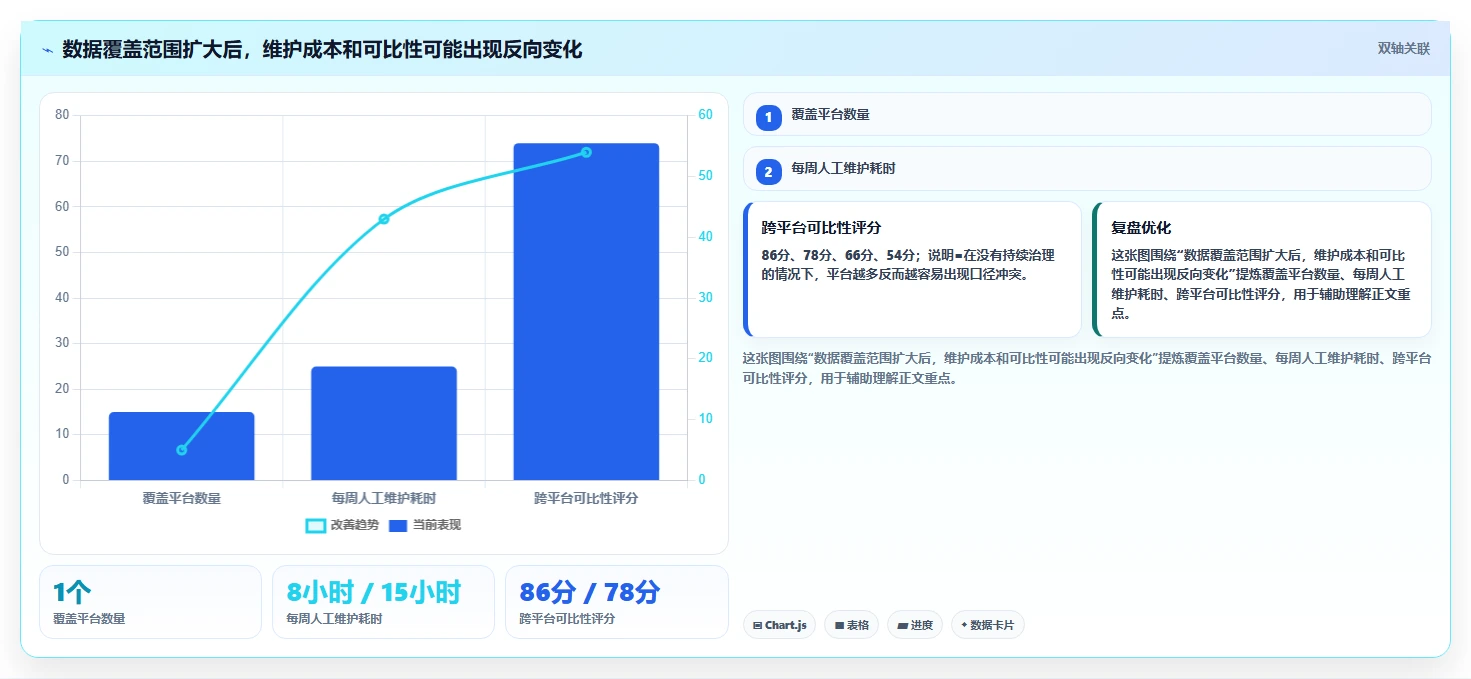The height and width of the screenshot is (679, 1471).
Task: Select the 表格 tag chip
Action: tap(851, 625)
